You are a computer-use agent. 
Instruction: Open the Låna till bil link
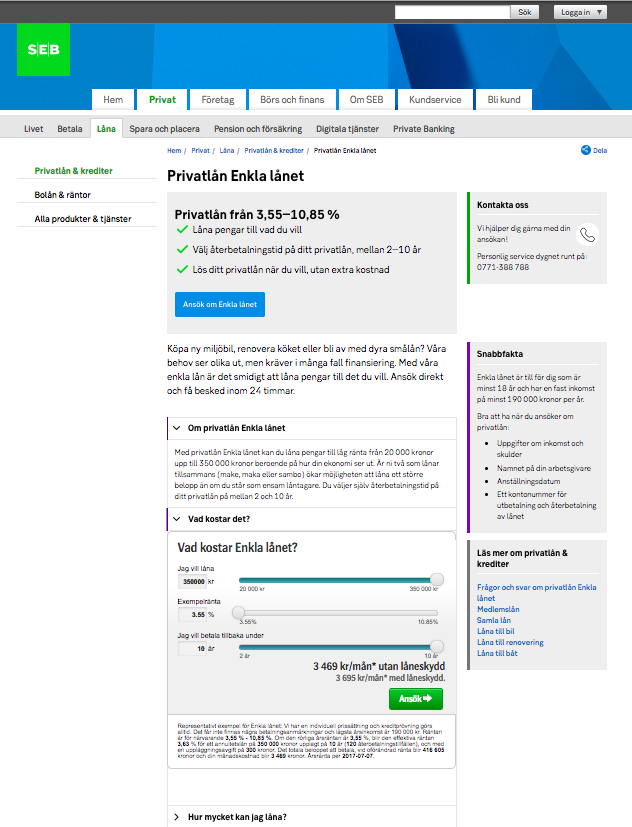click(x=495, y=631)
